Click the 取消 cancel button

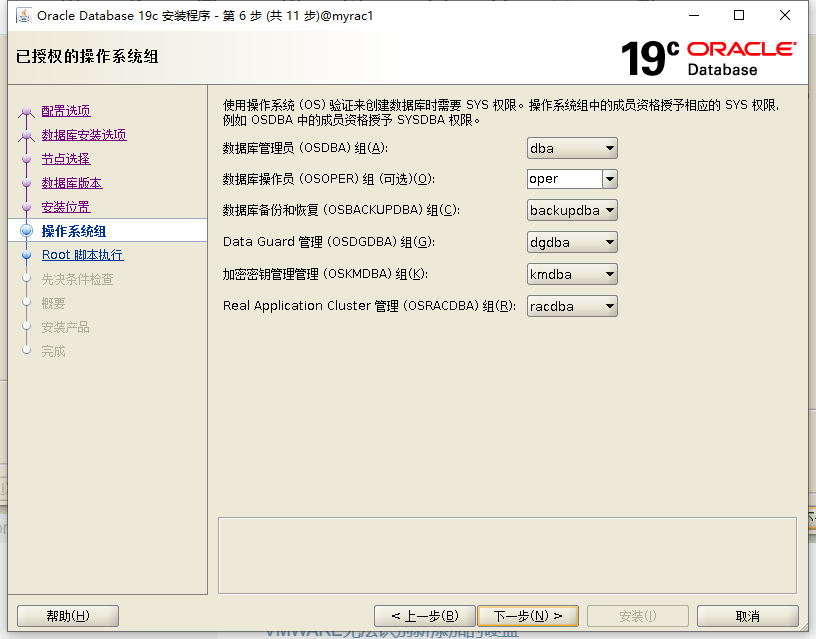click(x=747, y=616)
